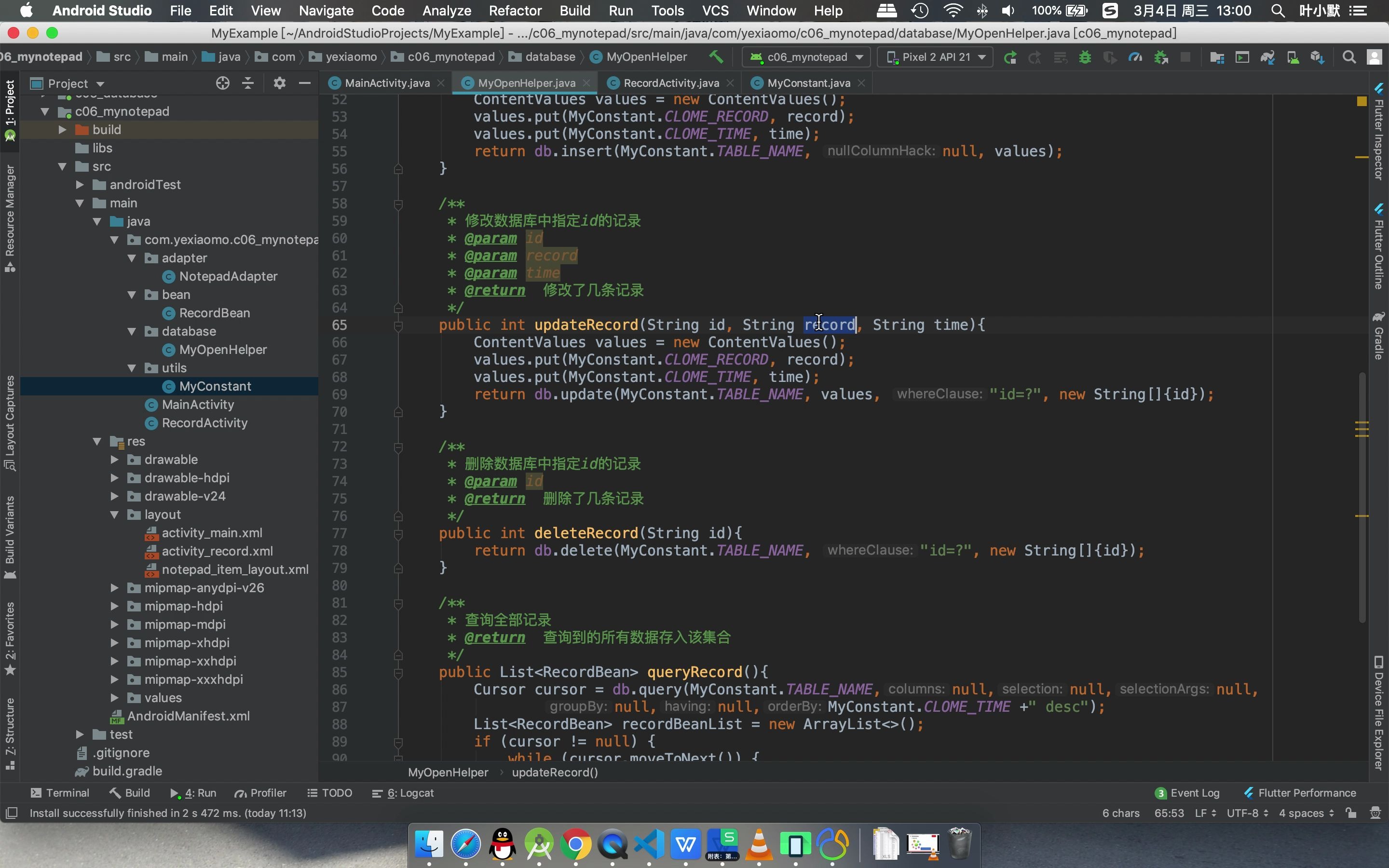Switch to RecordActivity.java editor tab
Screen dimensions: 1389x868
[670, 83]
